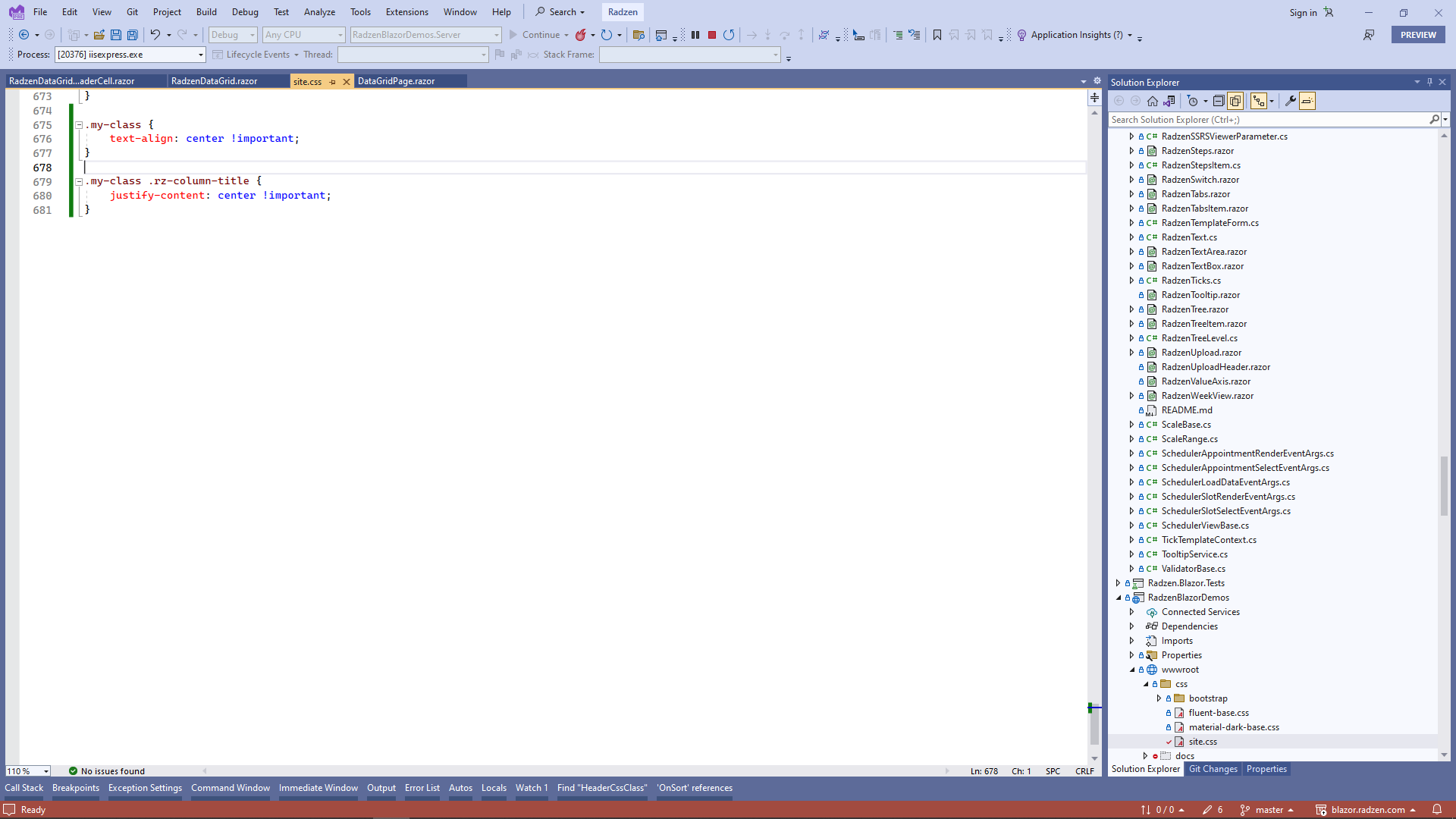This screenshot has width=1456, height=819.
Task: Collapse the RadzenBlazorDemos project node
Action: pyautogui.click(x=1119, y=598)
